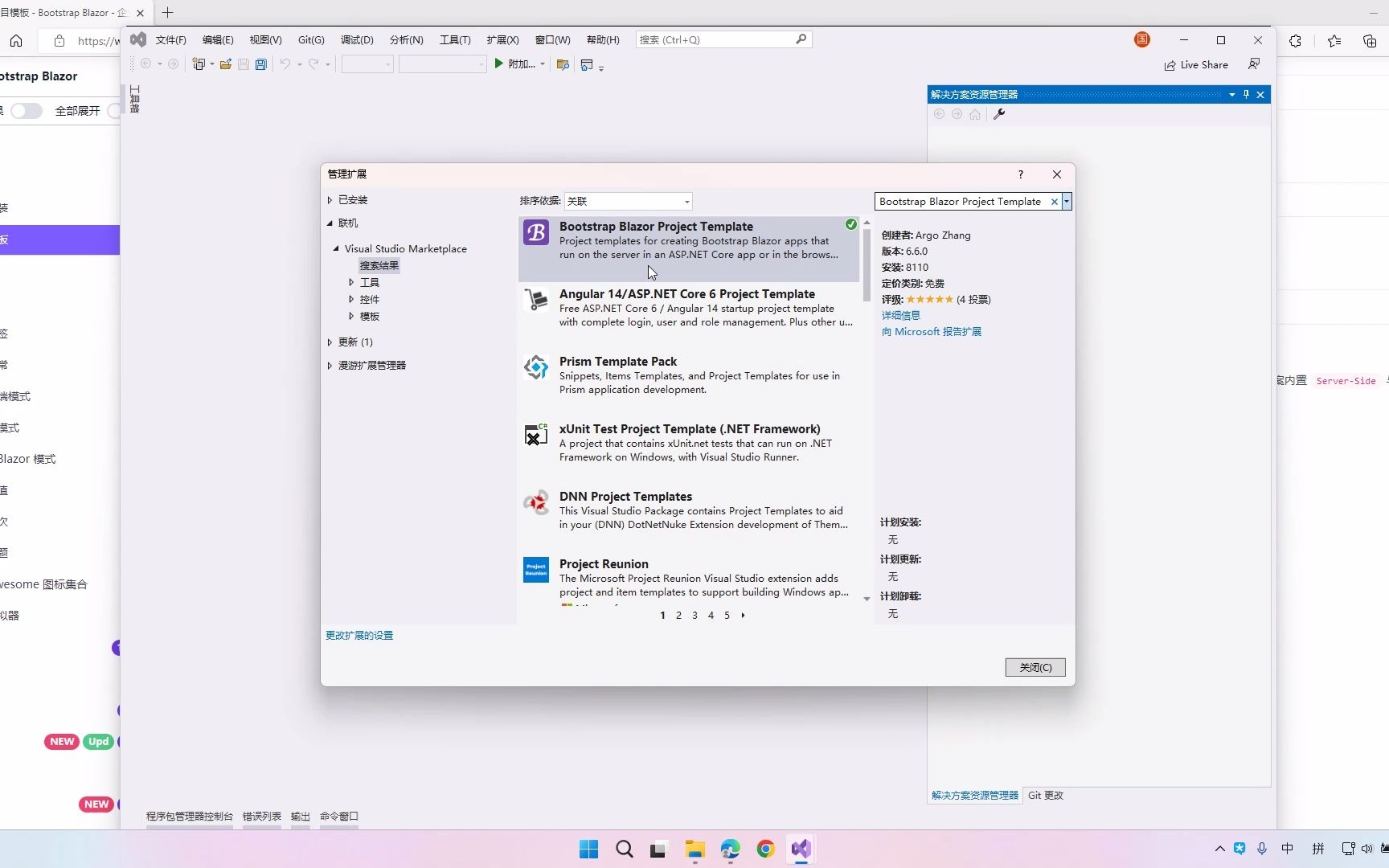Click the Home icon in Solution Explorer
Screen dimensions: 1389x868
click(974, 114)
